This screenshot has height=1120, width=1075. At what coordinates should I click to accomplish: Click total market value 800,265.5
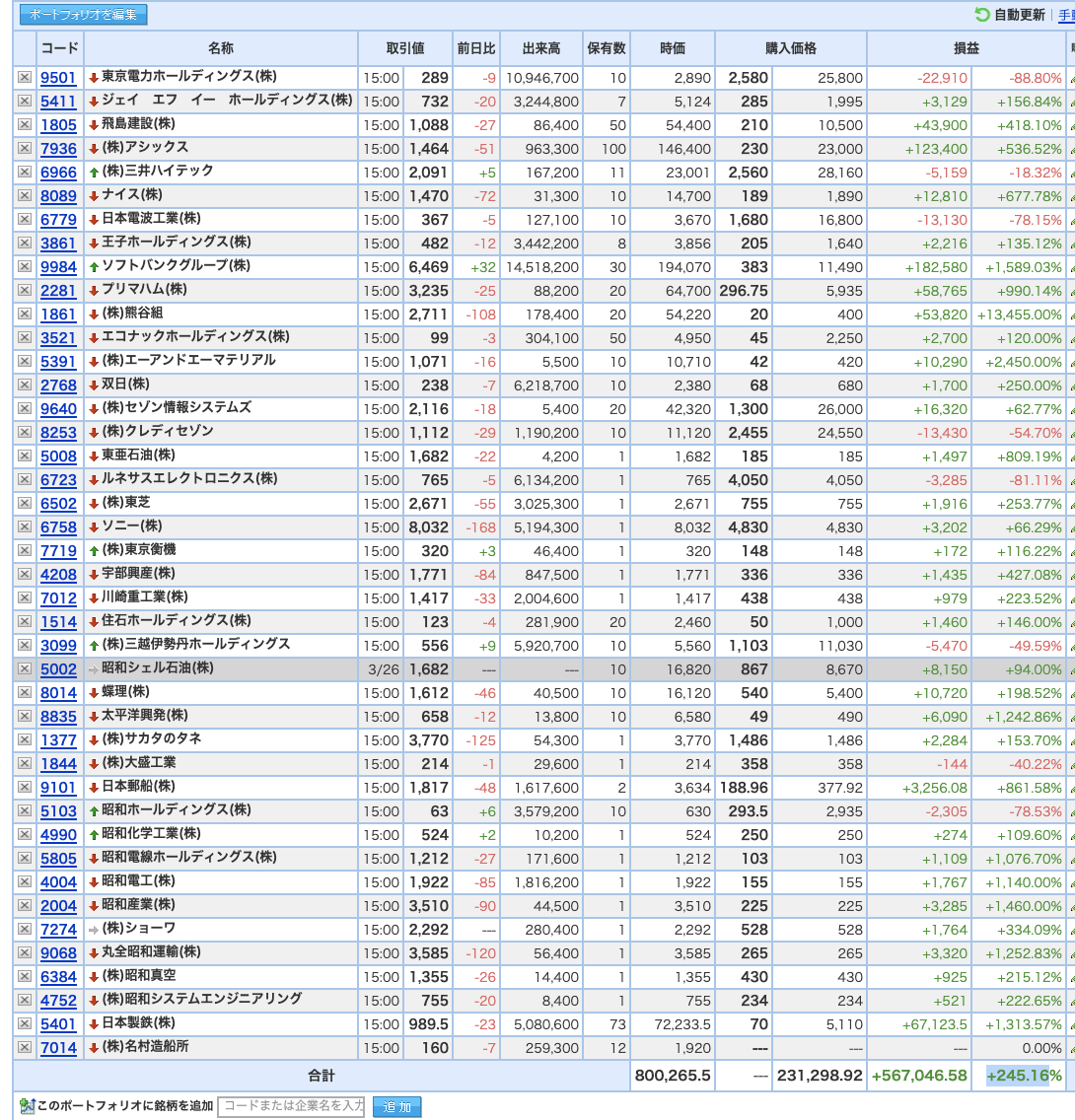(x=673, y=1076)
